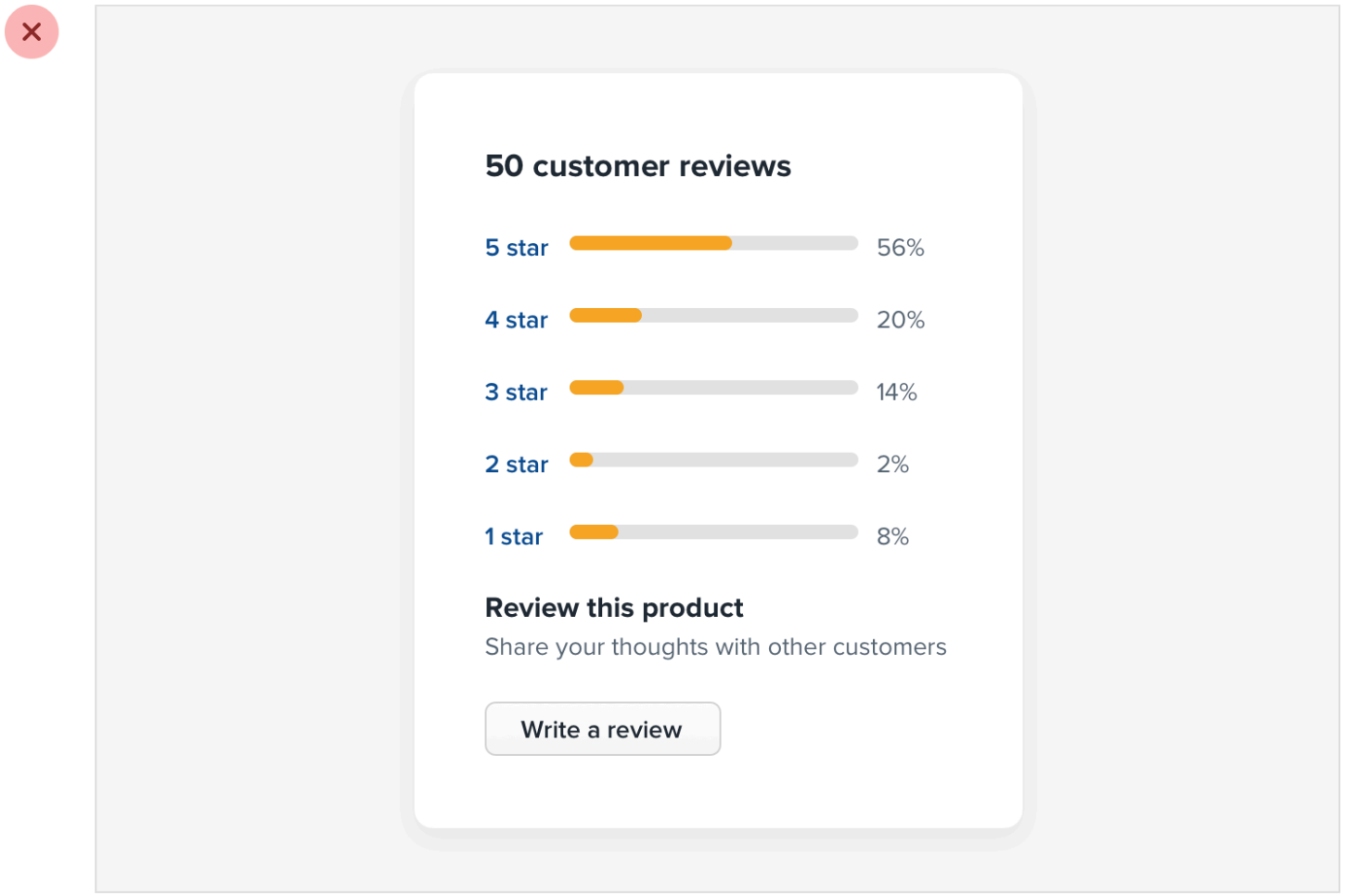Click the 14% percentage label
This screenshot has width=1345, height=896.
[x=896, y=392]
